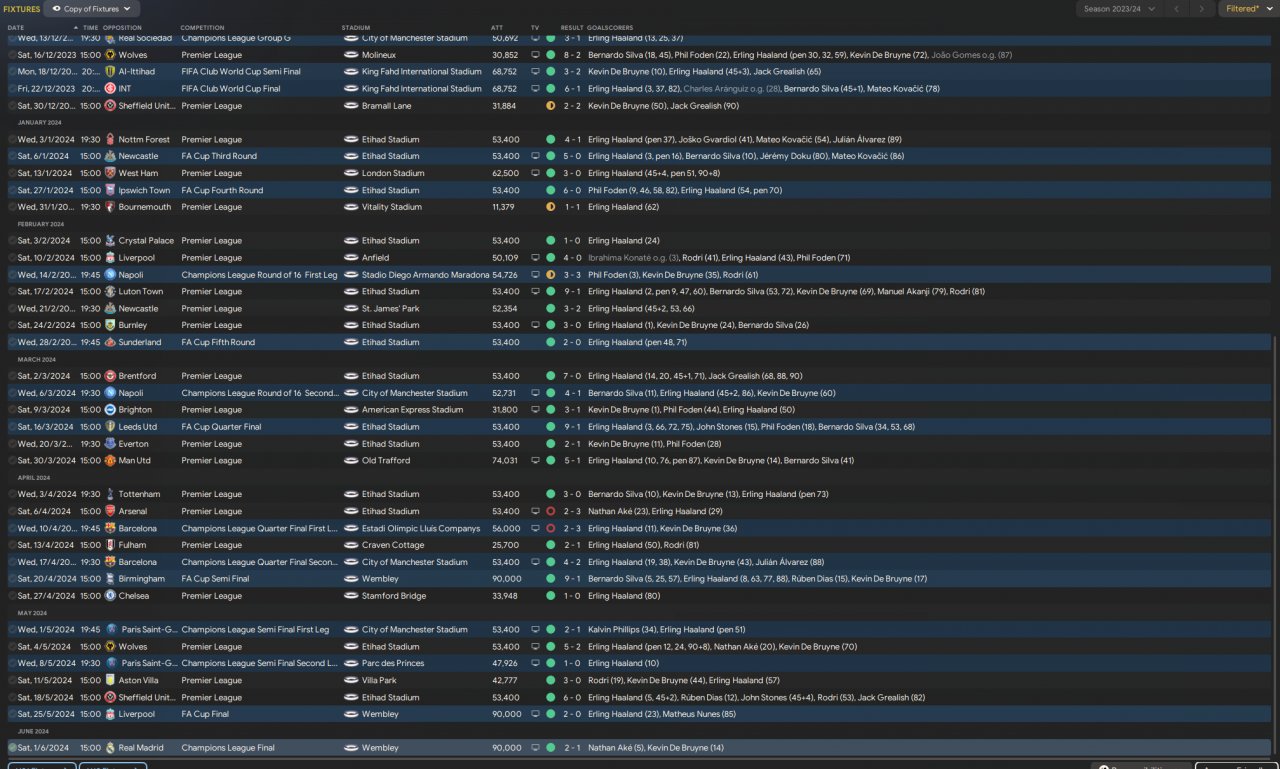Go to the previous season arrow

click(1177, 9)
